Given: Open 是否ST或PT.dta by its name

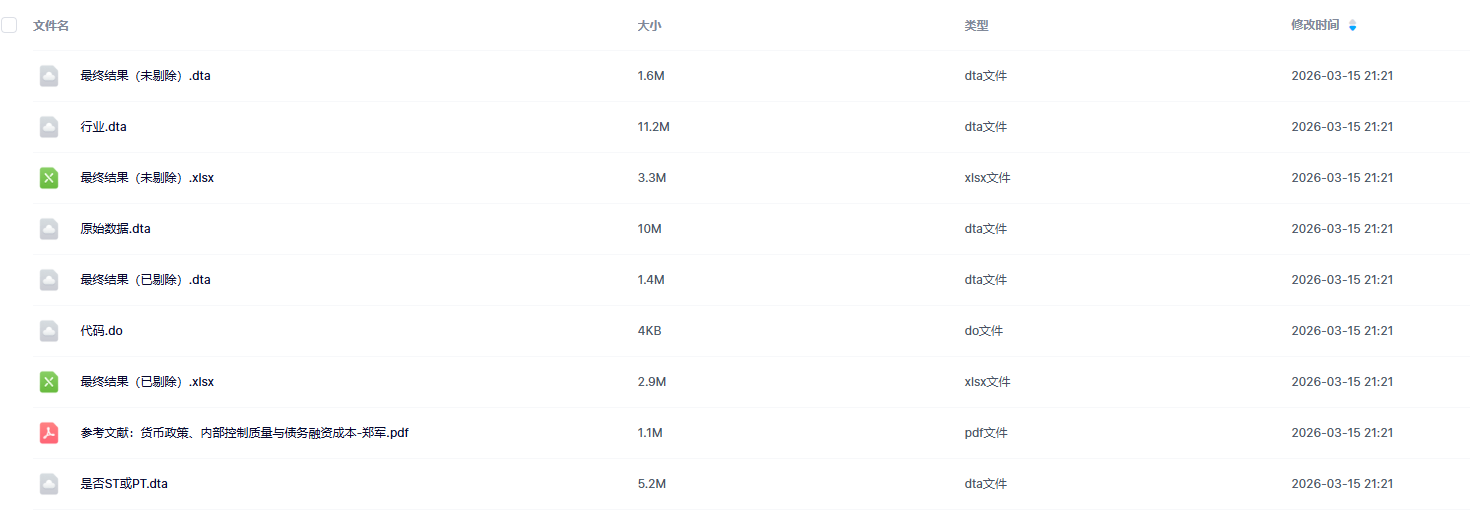Looking at the screenshot, I should tap(124, 484).
